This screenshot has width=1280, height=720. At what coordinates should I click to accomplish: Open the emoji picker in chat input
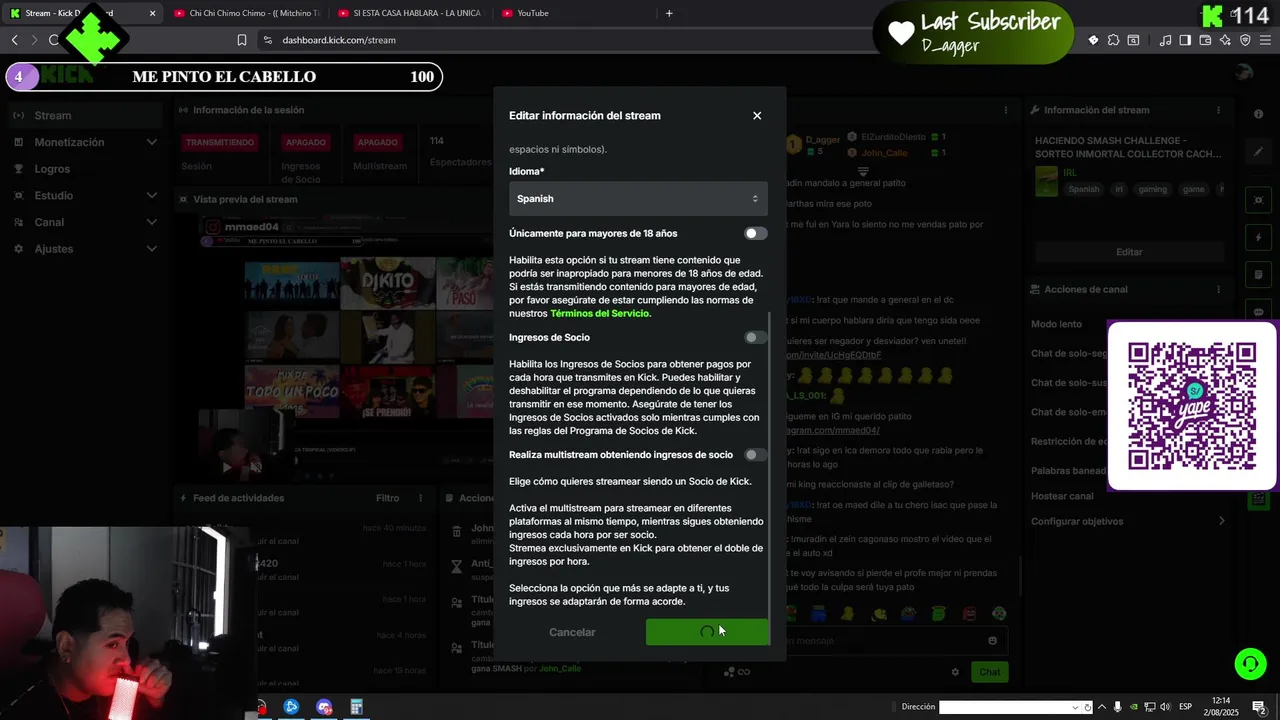tap(992, 640)
